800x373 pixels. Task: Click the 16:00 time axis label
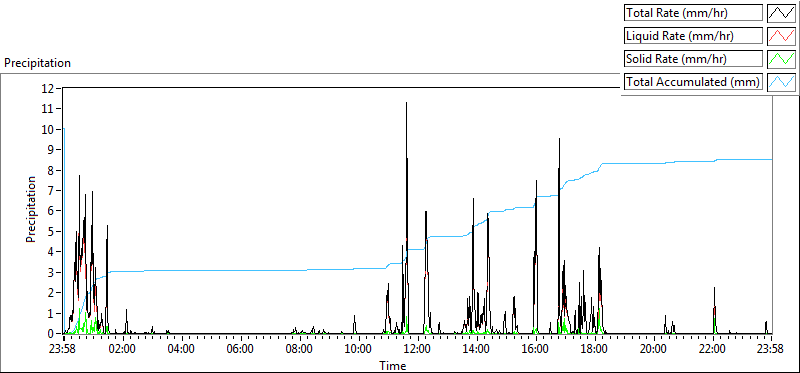point(536,350)
